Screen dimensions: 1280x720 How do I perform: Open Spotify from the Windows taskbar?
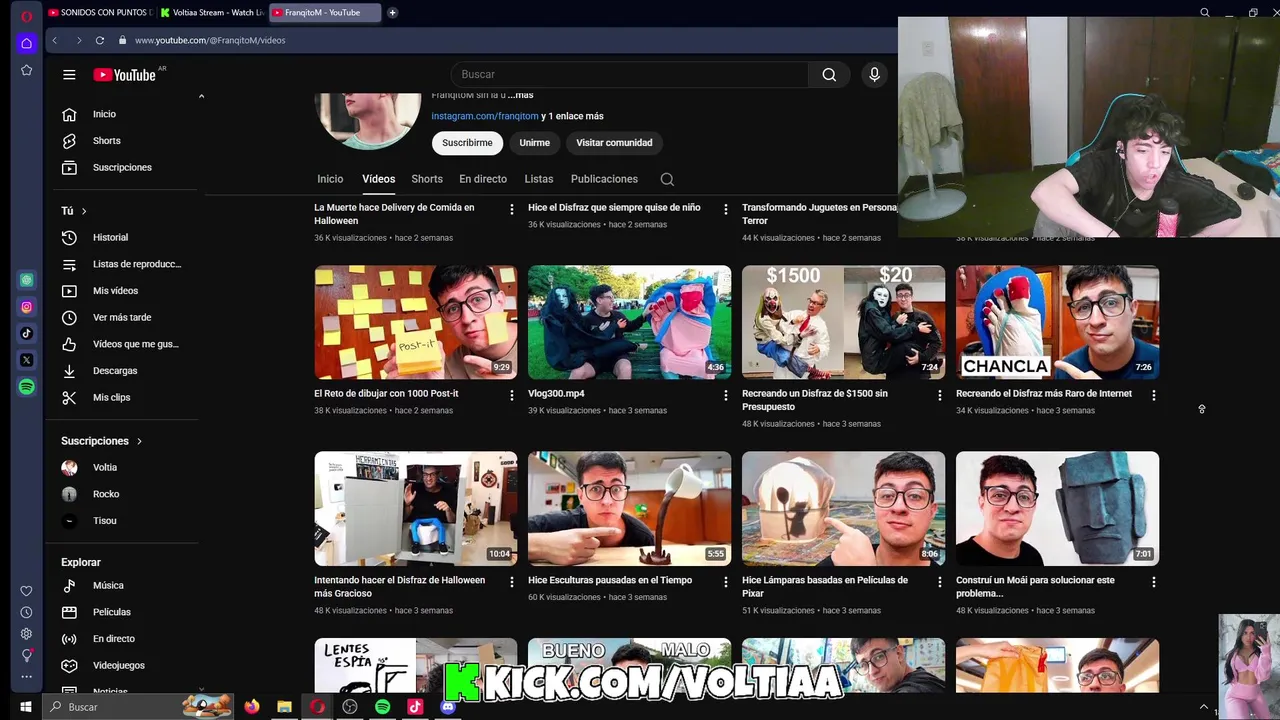click(382, 707)
